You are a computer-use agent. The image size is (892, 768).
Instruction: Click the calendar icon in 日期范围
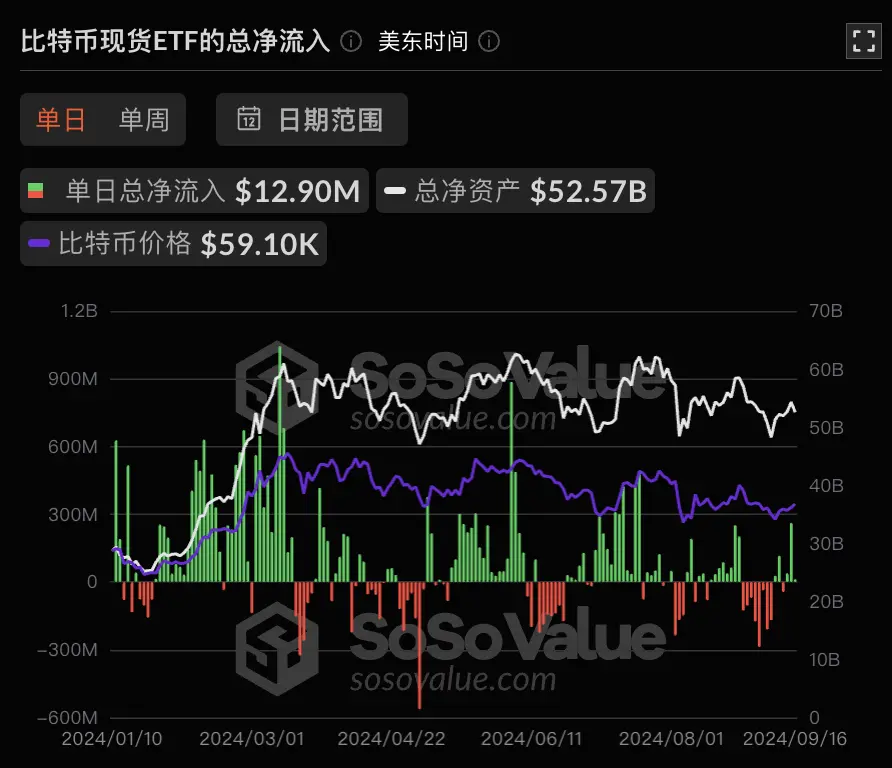(248, 120)
